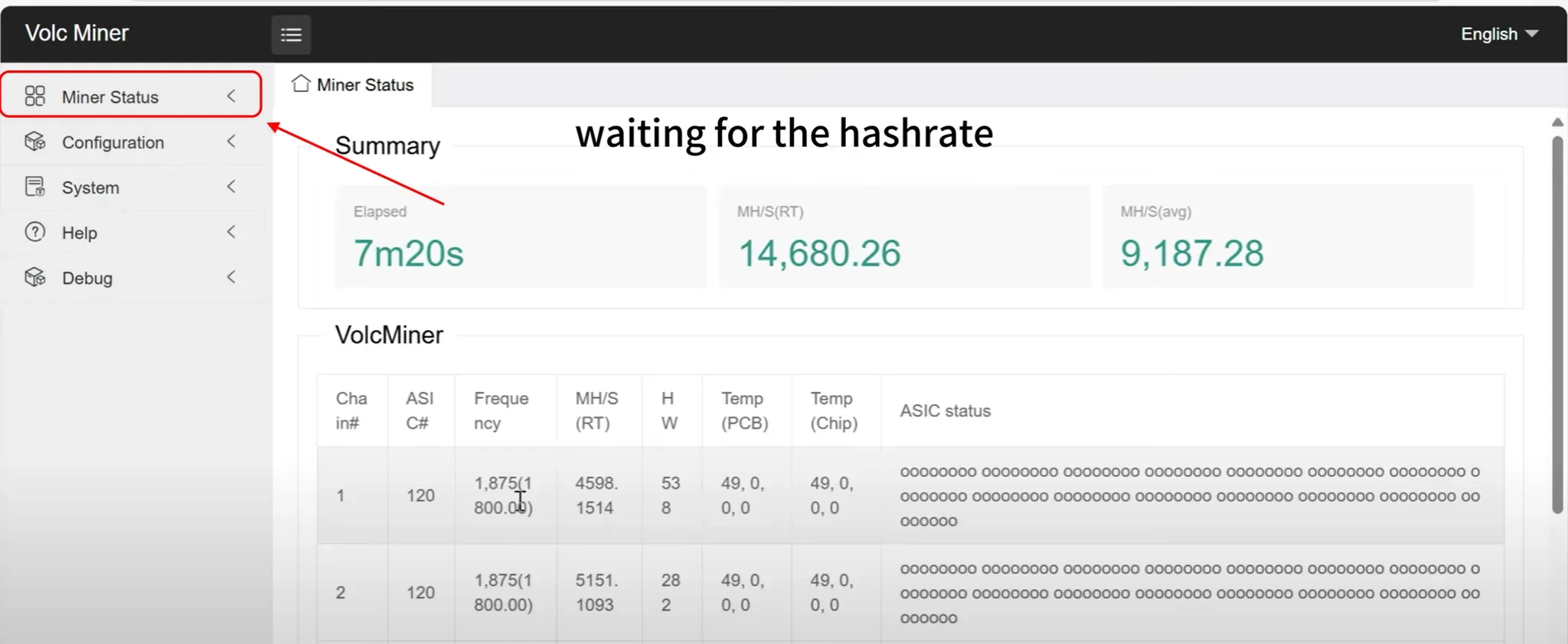Click the Debug cube icon
Viewport: 1568px width, 644px height.
35,277
